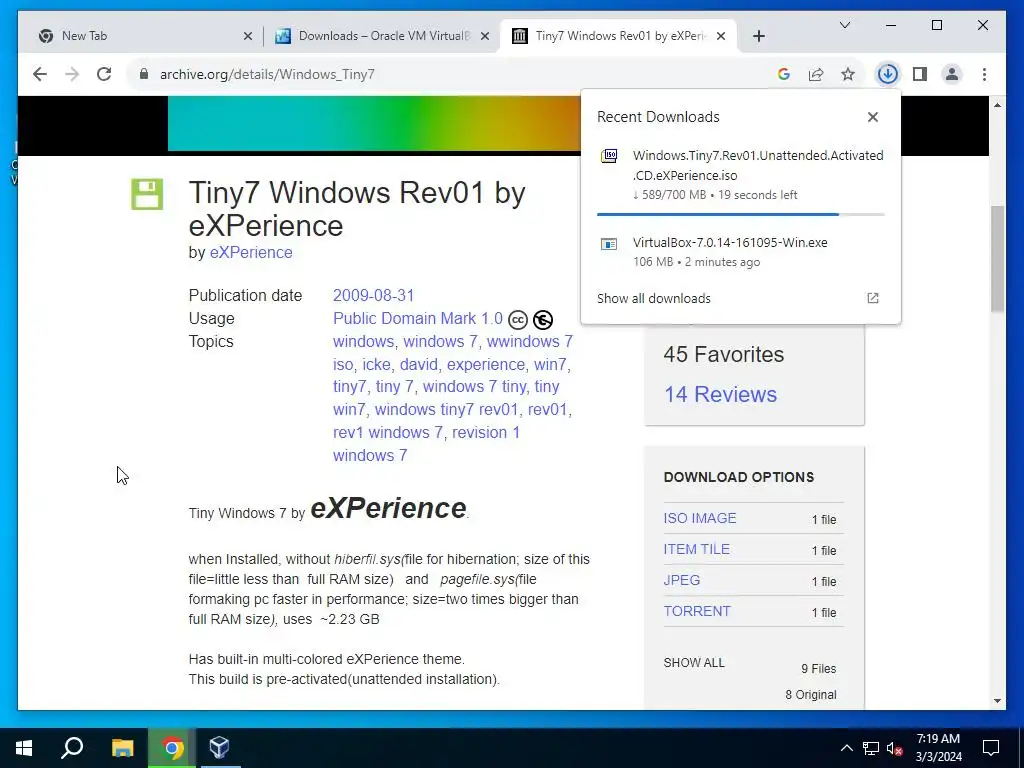The height and width of the screenshot is (768, 1024).
Task: Open the 2009-08-31 publication date link
Action: coord(374,295)
